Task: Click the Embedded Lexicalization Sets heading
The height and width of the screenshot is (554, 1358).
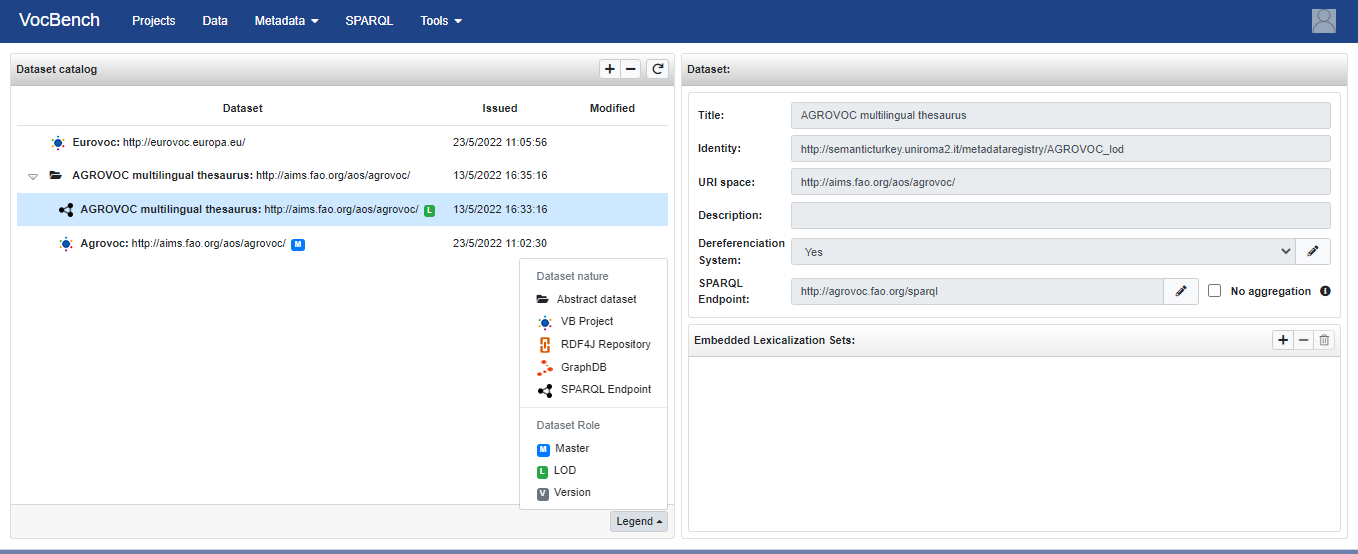Action: (x=774, y=340)
